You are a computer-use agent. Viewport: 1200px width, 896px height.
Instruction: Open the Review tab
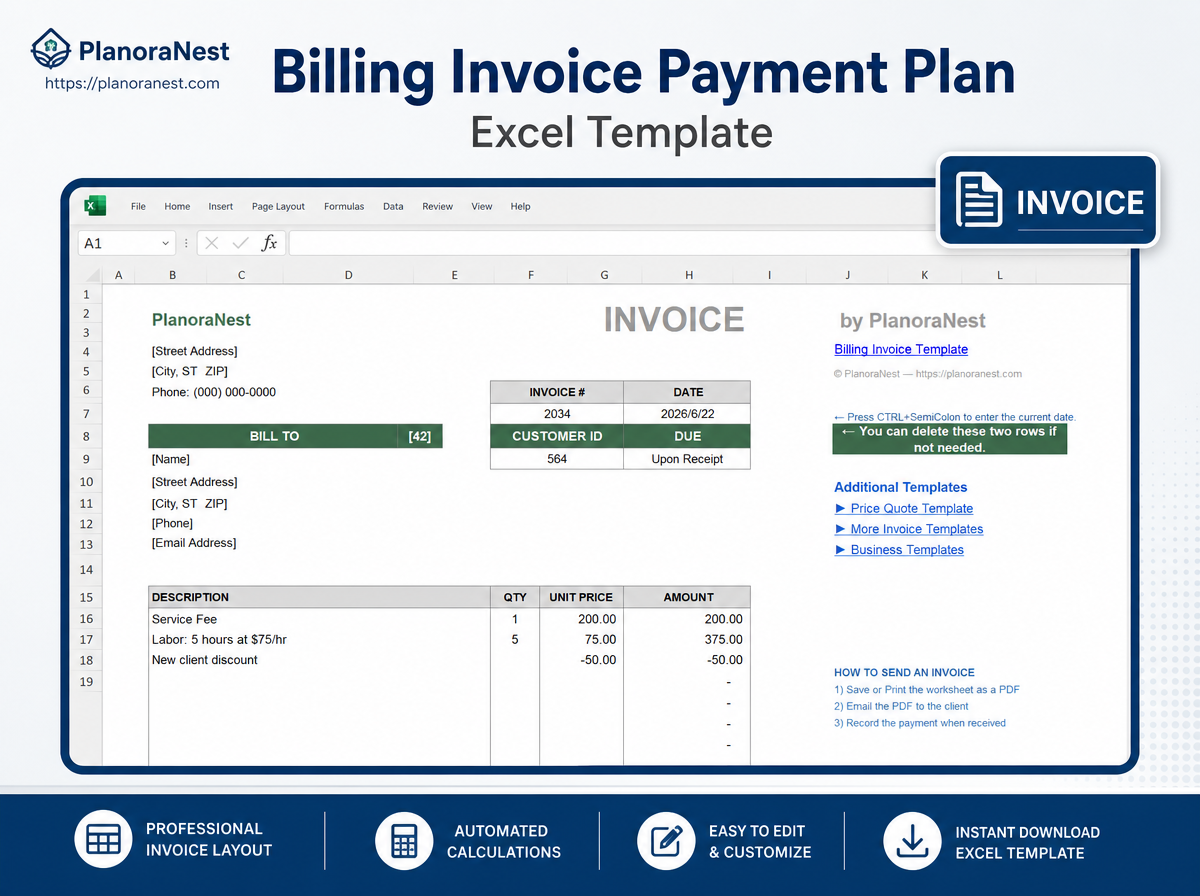(437, 206)
